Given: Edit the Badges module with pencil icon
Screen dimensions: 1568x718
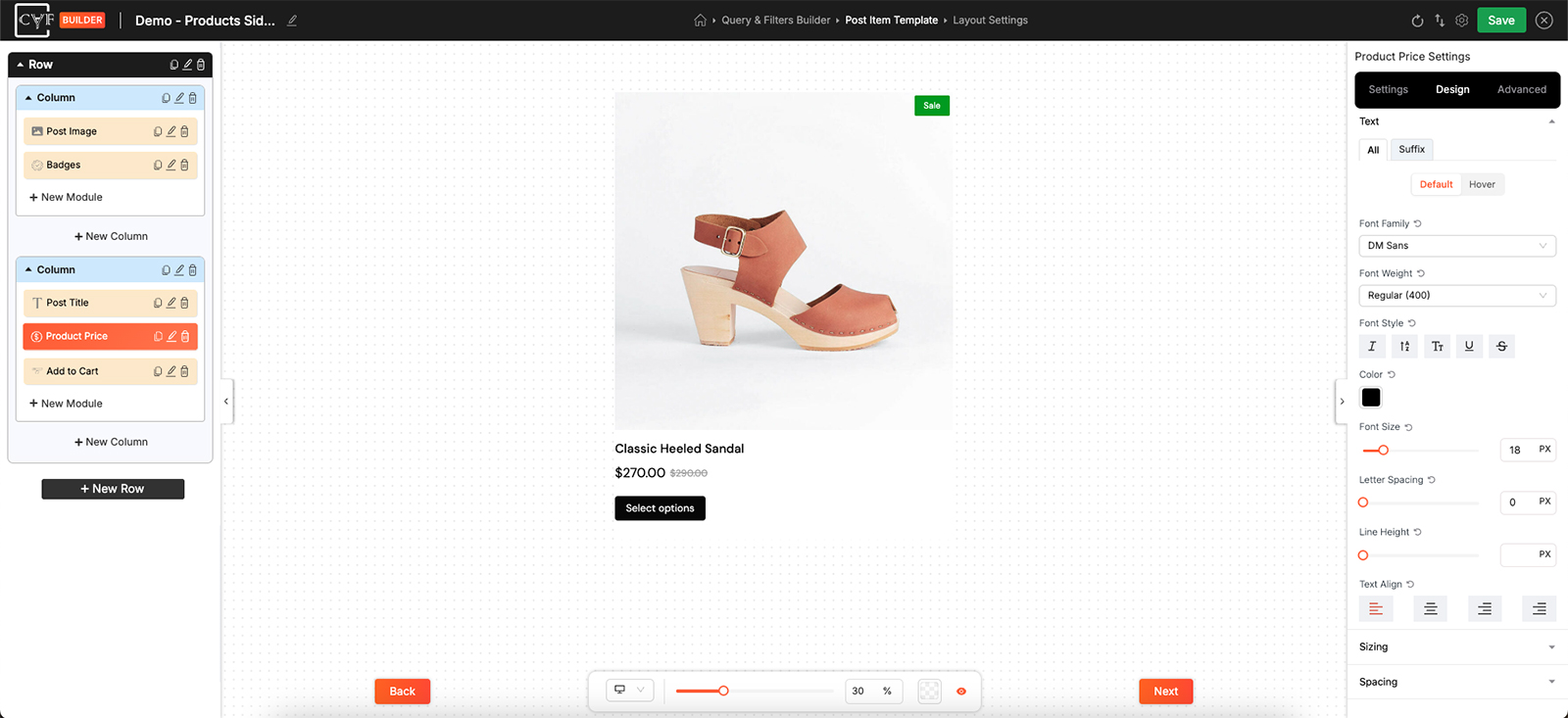Looking at the screenshot, I should click(x=171, y=166).
